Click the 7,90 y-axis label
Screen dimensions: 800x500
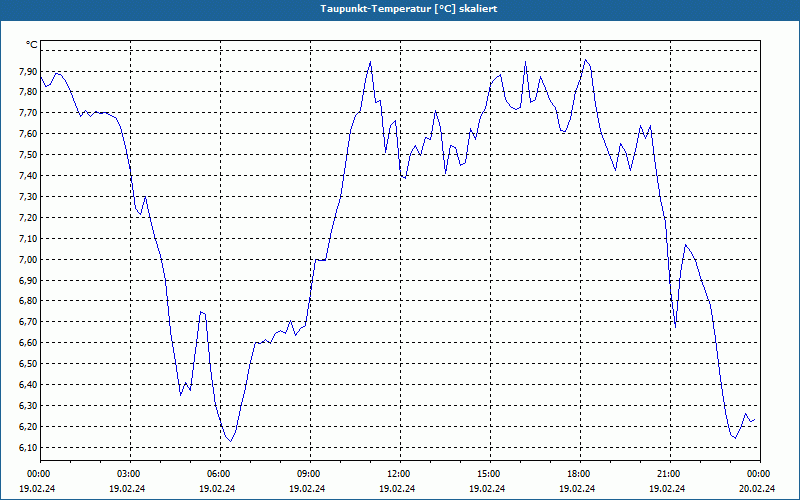coord(28,71)
